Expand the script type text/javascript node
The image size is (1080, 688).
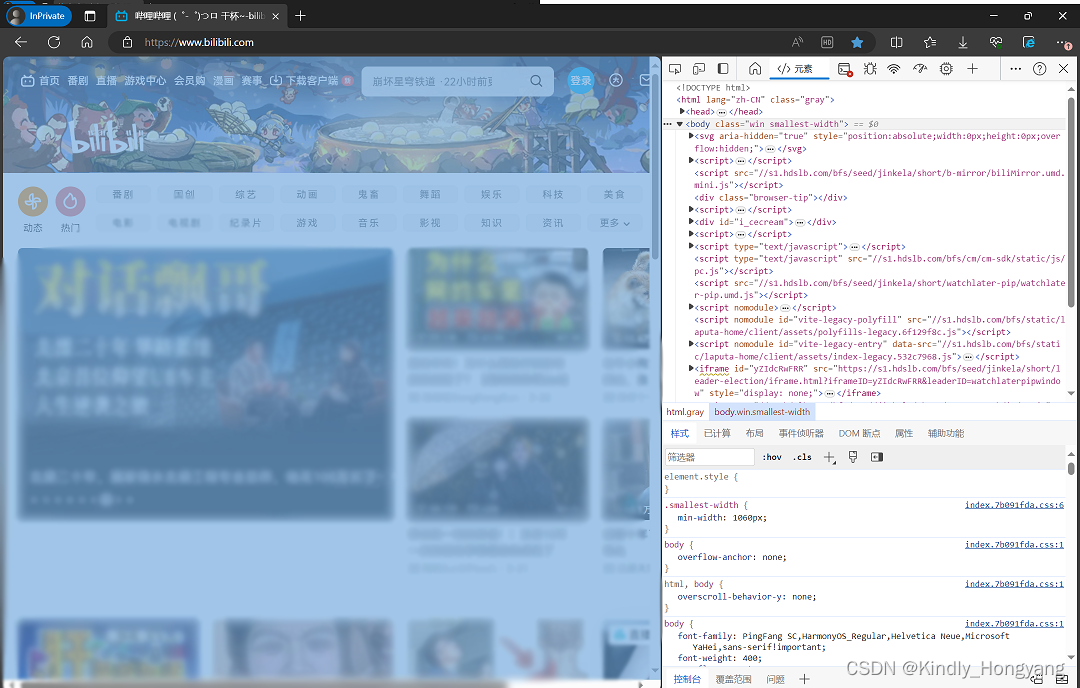pyautogui.click(x=691, y=246)
